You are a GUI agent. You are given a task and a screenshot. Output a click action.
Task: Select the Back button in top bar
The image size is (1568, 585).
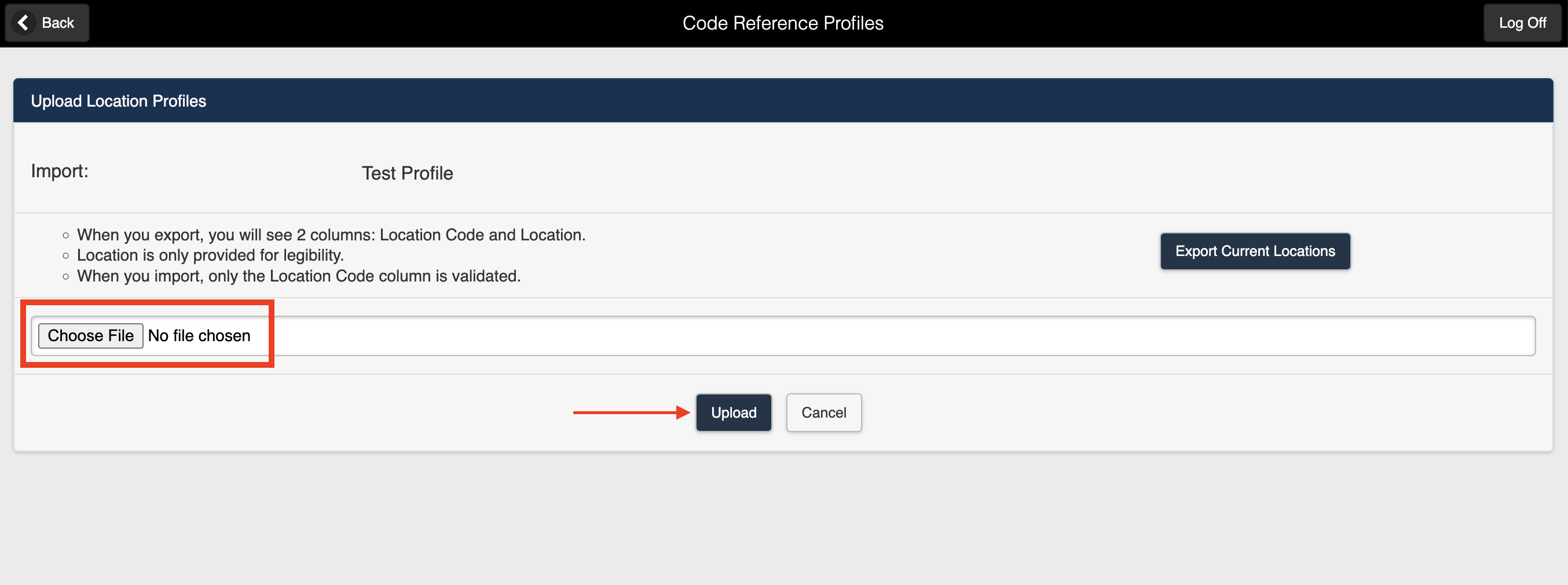pos(46,23)
